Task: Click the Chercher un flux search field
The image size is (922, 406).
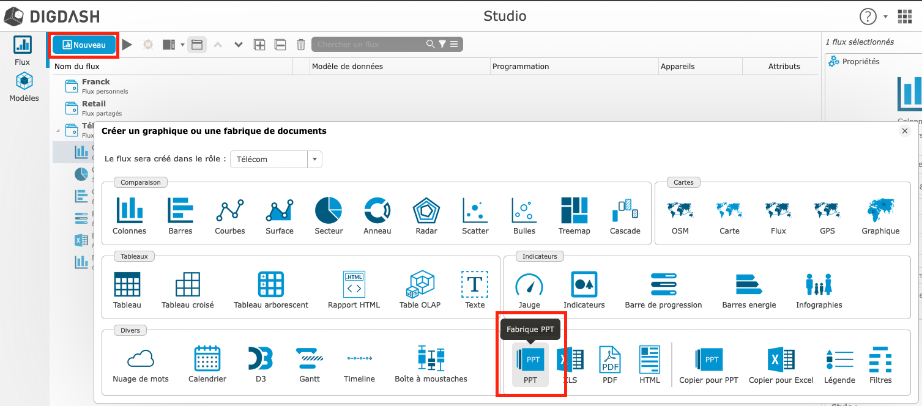Action: [x=368, y=44]
